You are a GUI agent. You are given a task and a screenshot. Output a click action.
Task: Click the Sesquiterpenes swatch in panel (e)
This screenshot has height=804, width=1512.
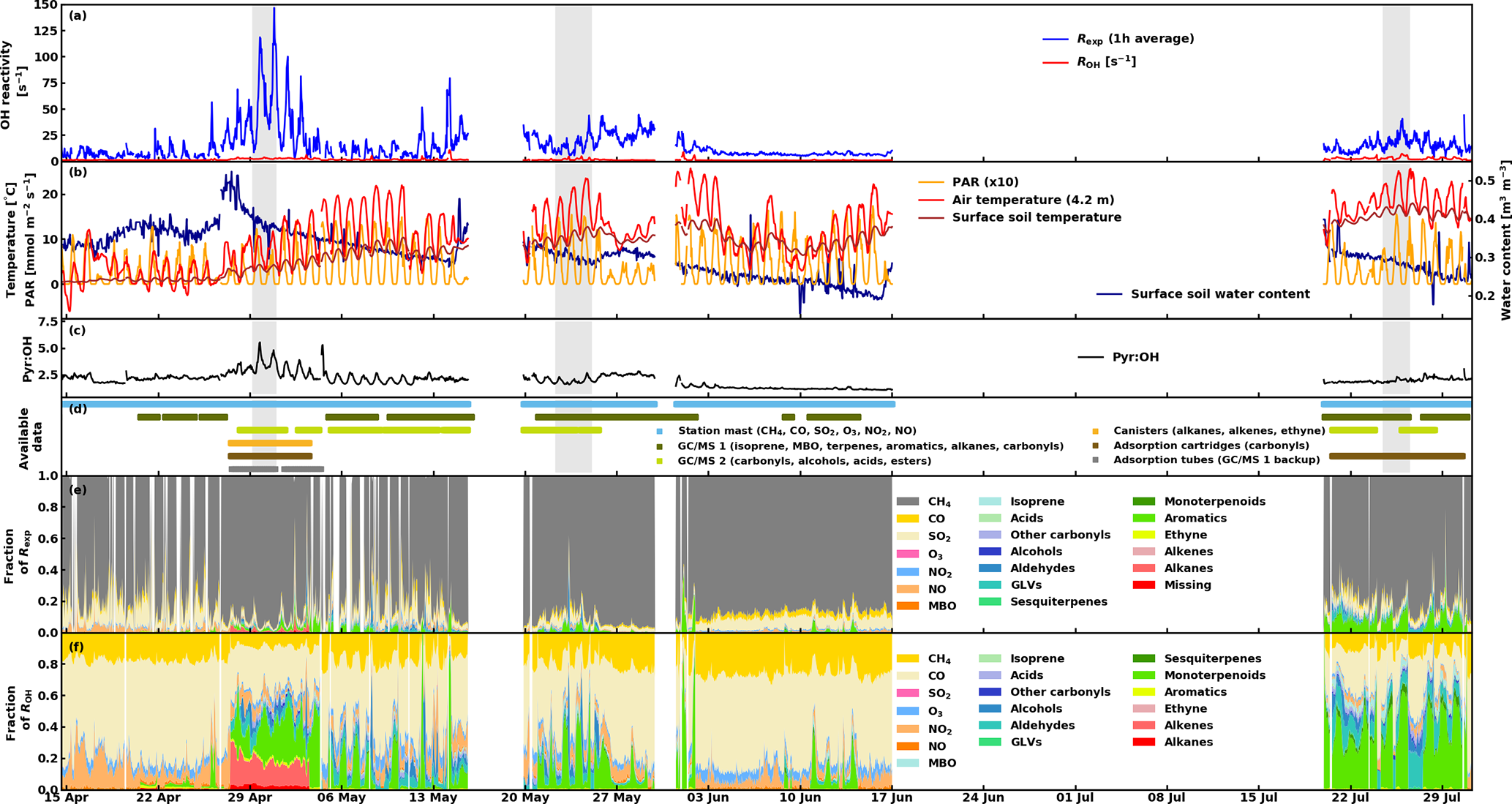pyautogui.click(x=990, y=602)
